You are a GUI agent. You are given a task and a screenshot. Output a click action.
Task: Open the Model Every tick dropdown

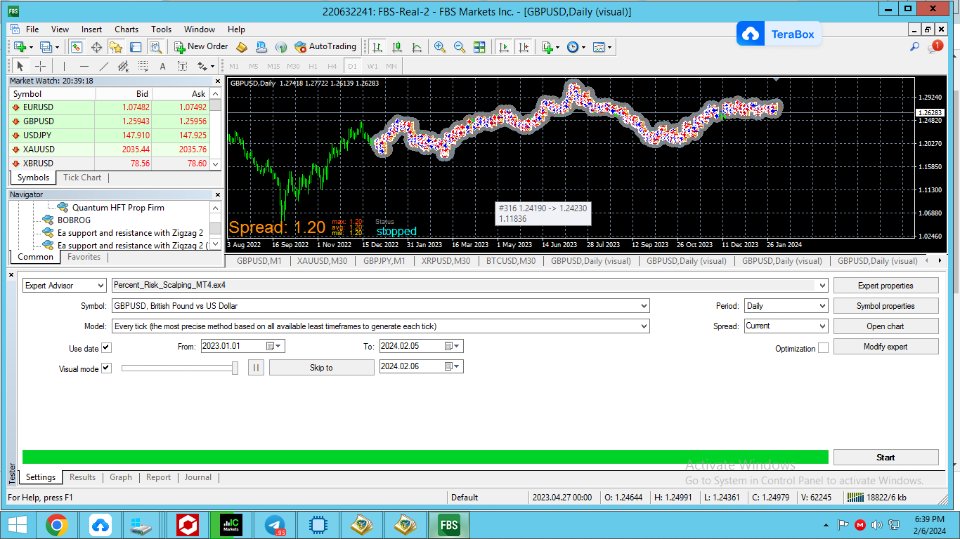pyautogui.click(x=380, y=326)
